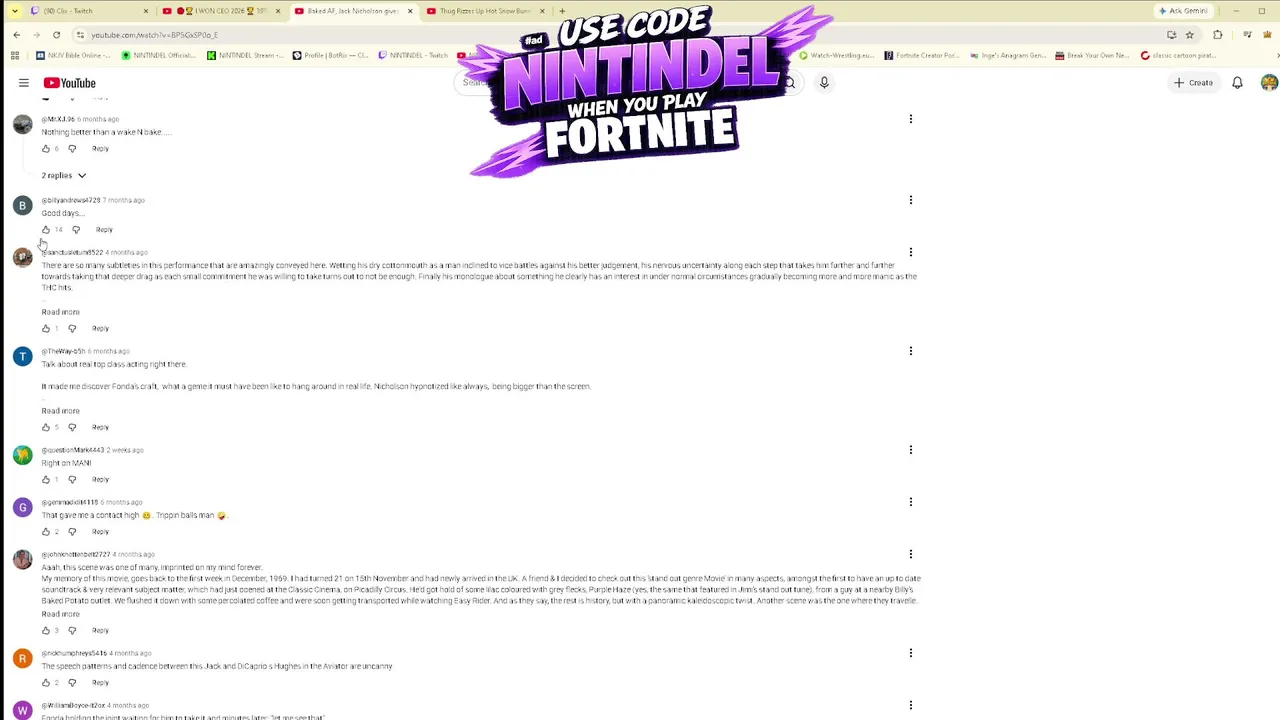This screenshot has width=1280, height=720.
Task: Close the "Clix - Twitch" tab
Action: tap(145, 11)
